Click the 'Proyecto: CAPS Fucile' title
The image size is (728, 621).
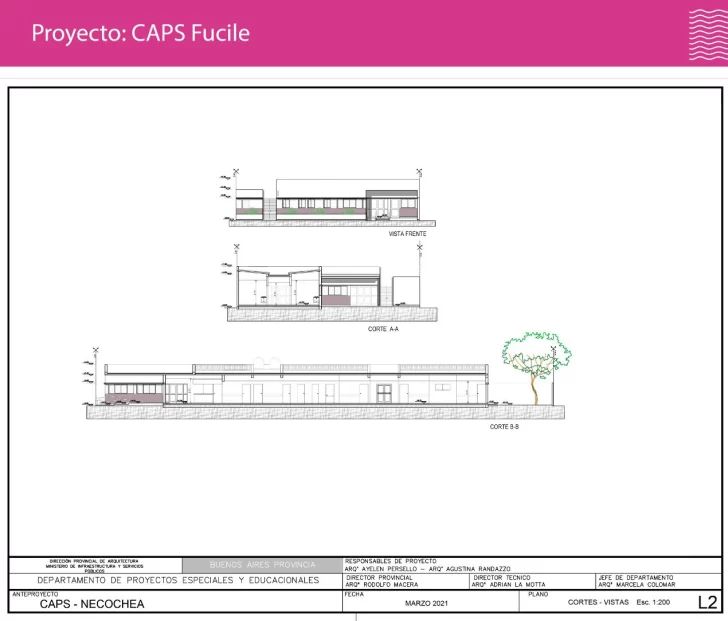(x=140, y=33)
